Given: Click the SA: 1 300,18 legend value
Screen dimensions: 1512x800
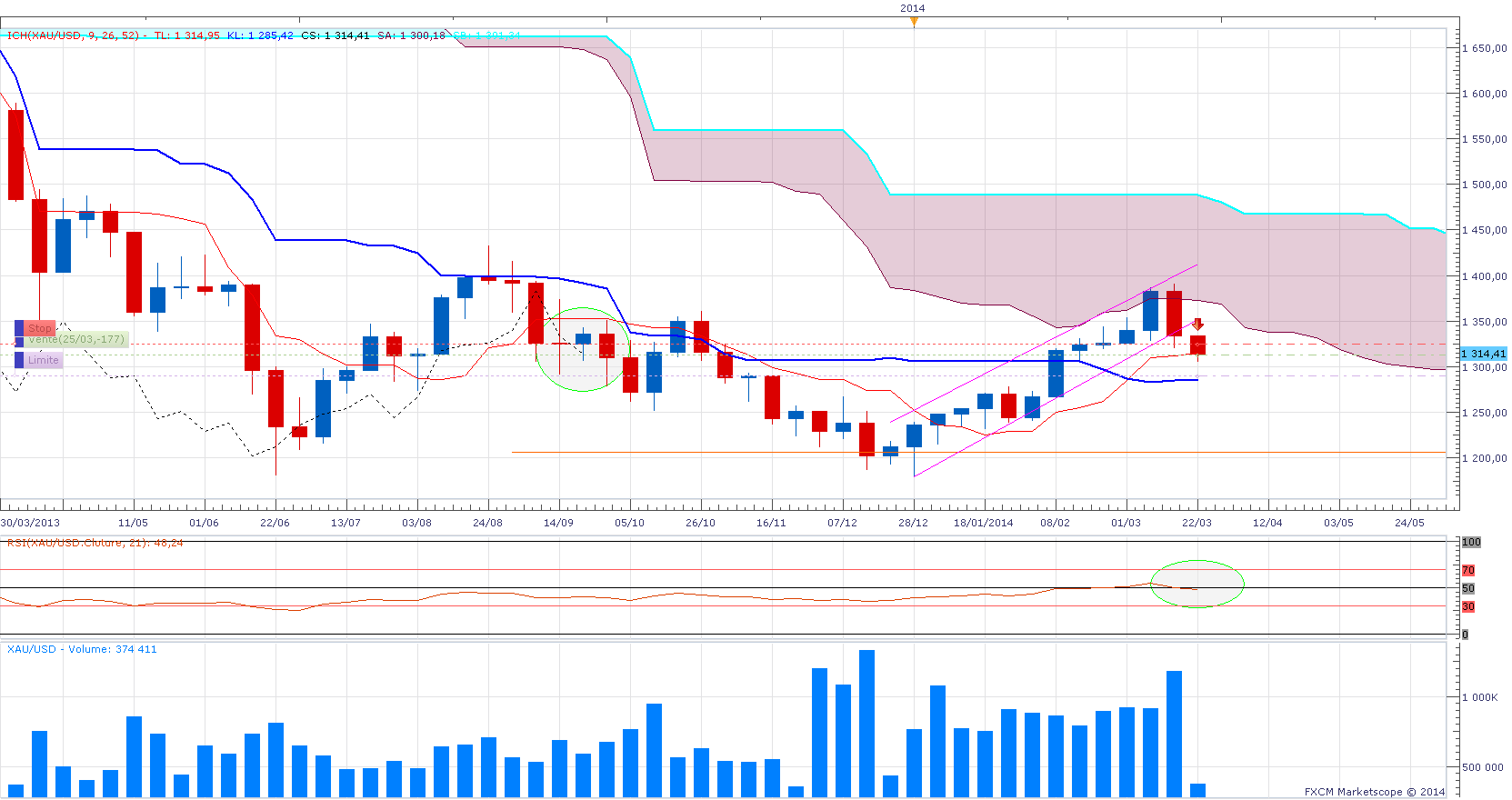Looking at the screenshot, I should click(412, 35).
